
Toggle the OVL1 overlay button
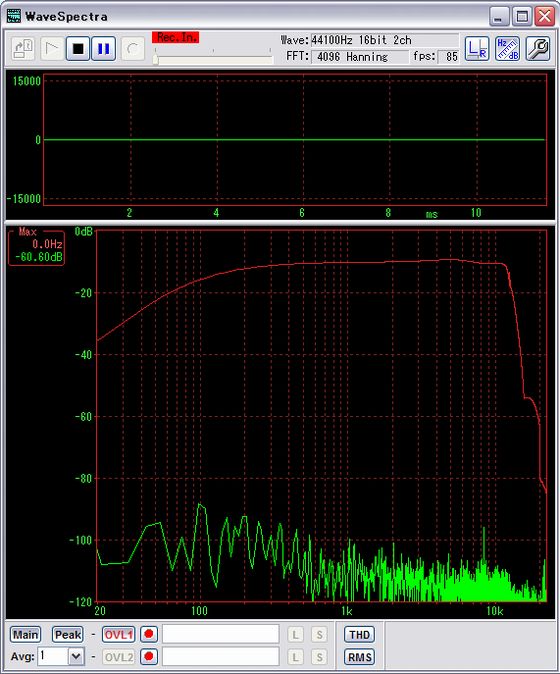[x=118, y=634]
